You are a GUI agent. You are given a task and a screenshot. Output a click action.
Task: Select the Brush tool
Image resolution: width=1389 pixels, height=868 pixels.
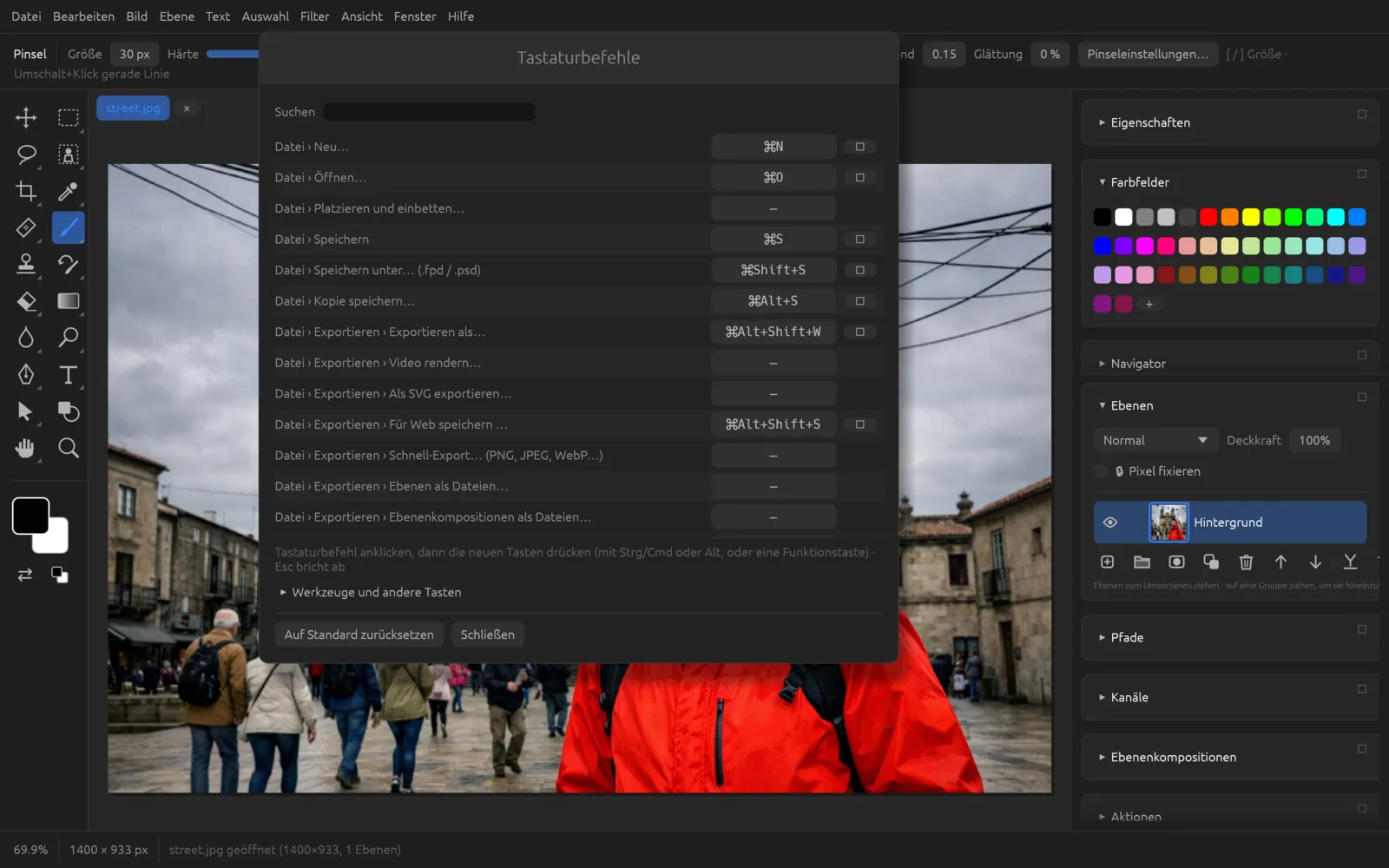pos(68,227)
